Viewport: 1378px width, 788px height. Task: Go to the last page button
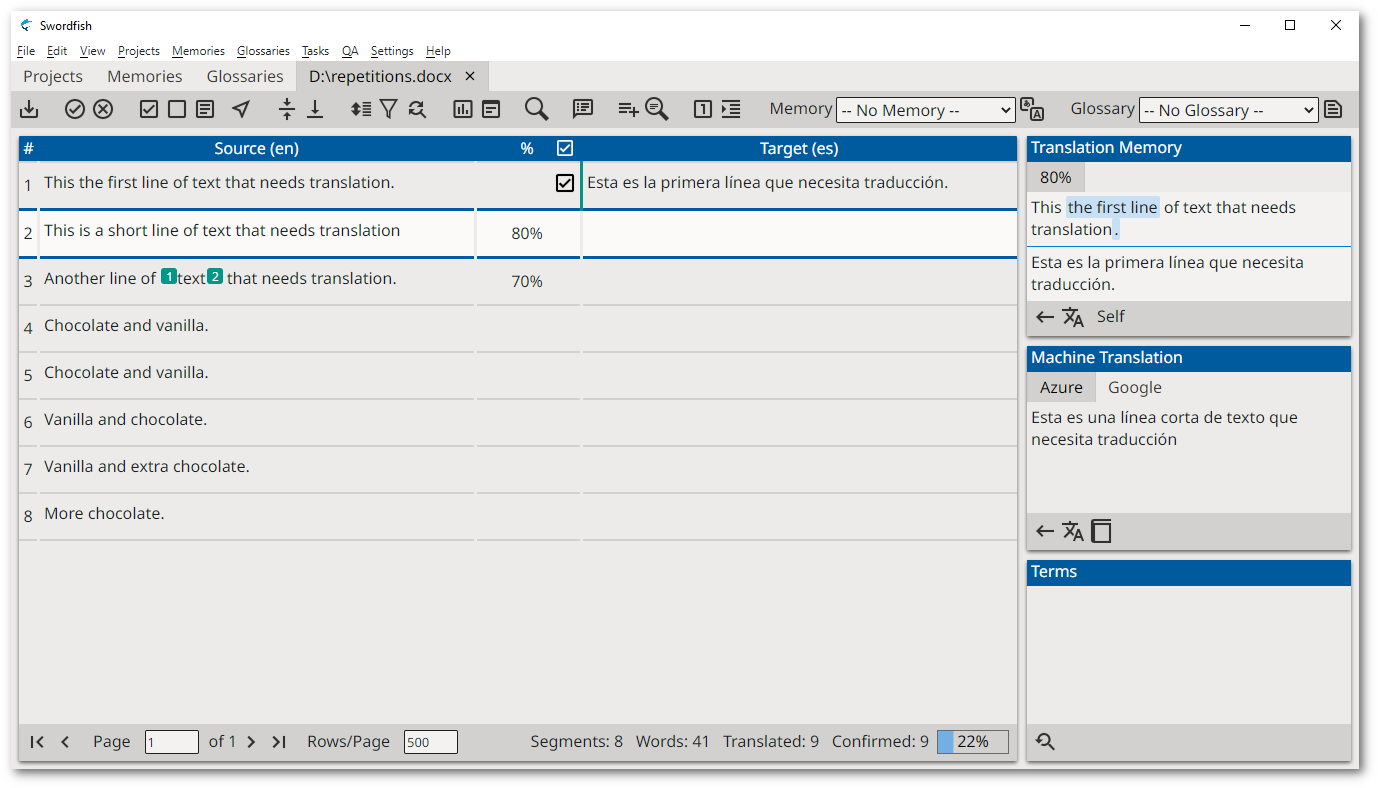coord(280,742)
